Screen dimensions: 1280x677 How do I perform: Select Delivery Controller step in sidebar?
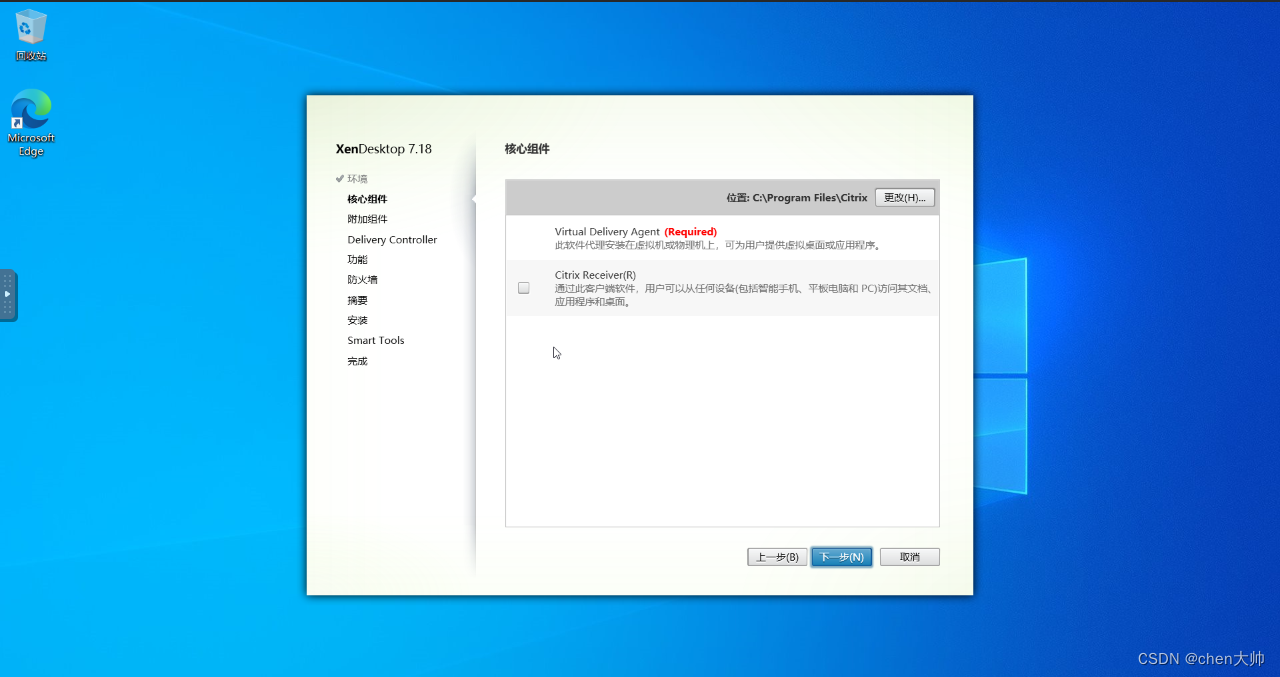(x=392, y=240)
